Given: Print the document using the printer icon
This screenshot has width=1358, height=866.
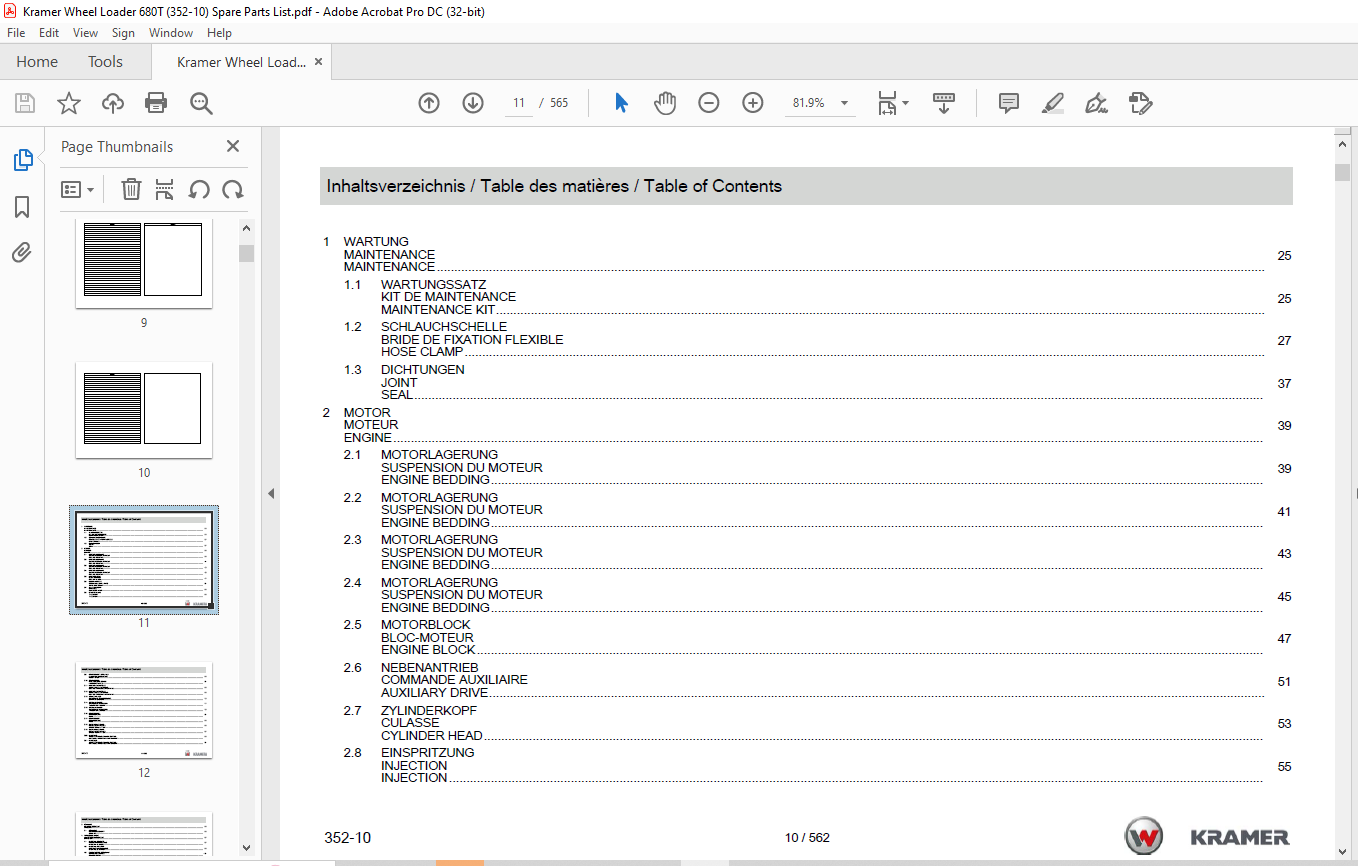Looking at the screenshot, I should coord(156,103).
